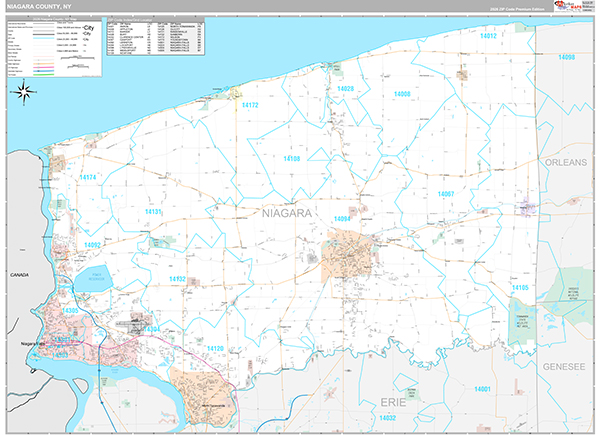Select ZIP code 14094 label
This screenshot has height=435, width=600.
344,218
